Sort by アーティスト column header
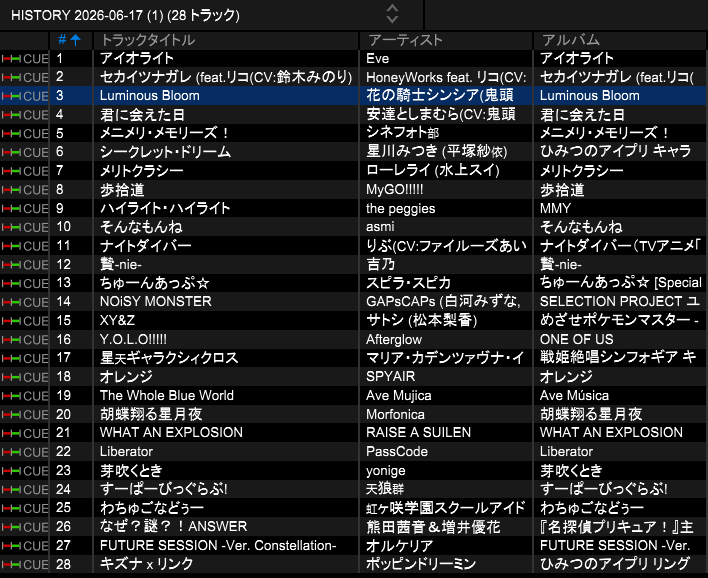This screenshot has height=578, width=708. (x=446, y=40)
